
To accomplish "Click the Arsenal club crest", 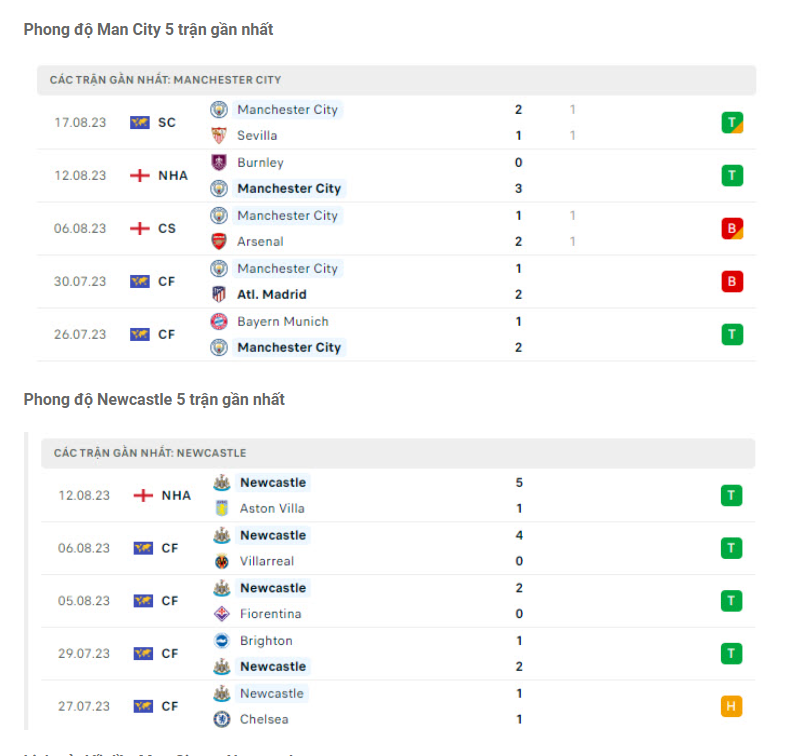I will pyautogui.click(x=219, y=242).
